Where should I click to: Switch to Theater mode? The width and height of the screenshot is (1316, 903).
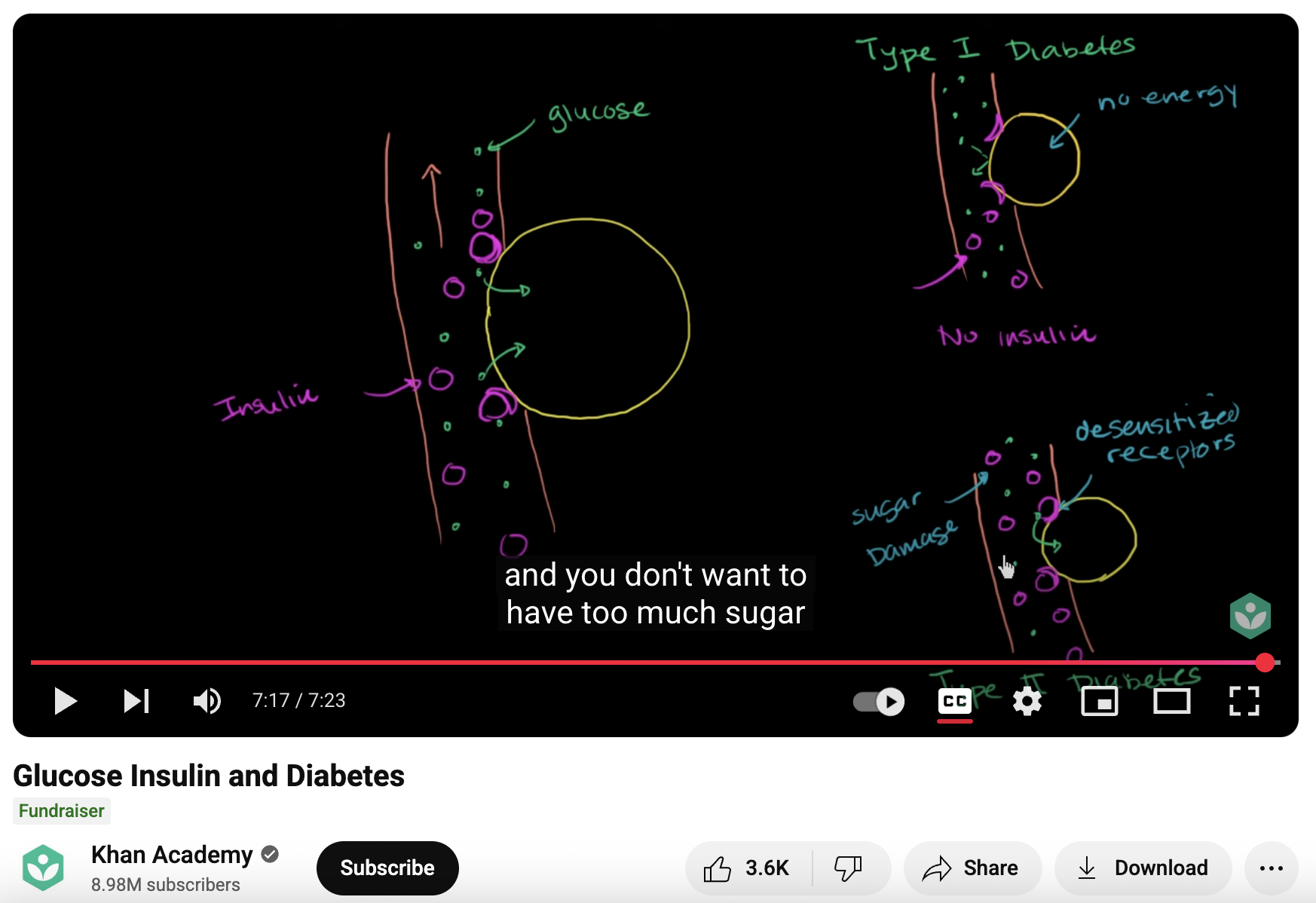(x=1171, y=701)
